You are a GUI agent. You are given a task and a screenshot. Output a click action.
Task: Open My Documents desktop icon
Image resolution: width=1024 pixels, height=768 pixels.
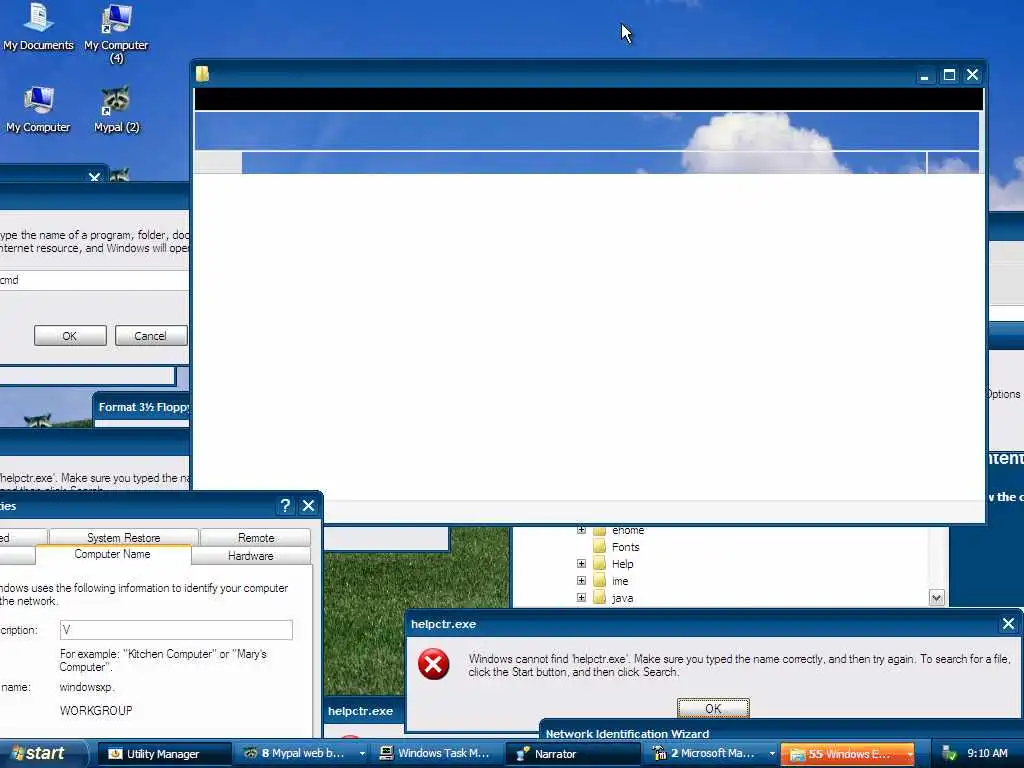click(38, 26)
